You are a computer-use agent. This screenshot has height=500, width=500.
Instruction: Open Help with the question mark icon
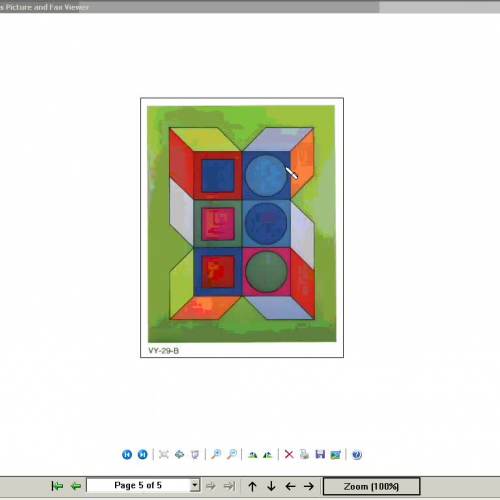coord(357,455)
